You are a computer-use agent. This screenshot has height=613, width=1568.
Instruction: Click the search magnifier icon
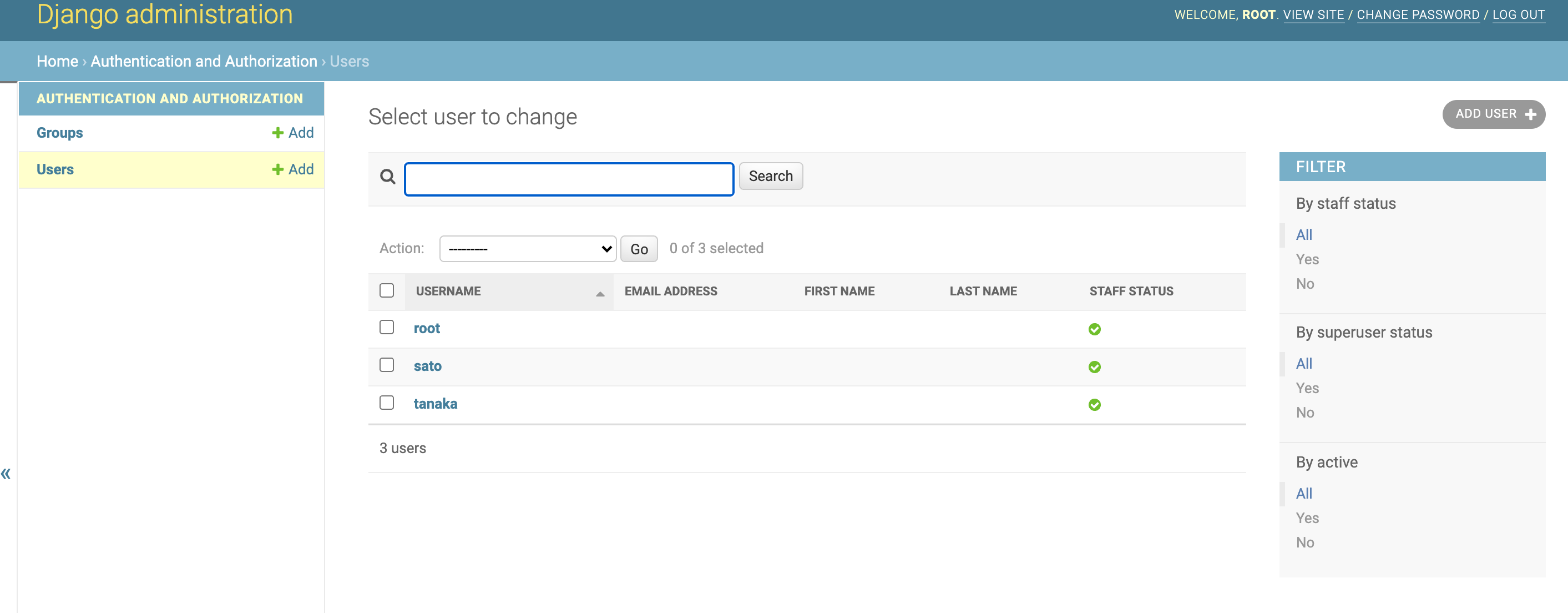point(388,177)
